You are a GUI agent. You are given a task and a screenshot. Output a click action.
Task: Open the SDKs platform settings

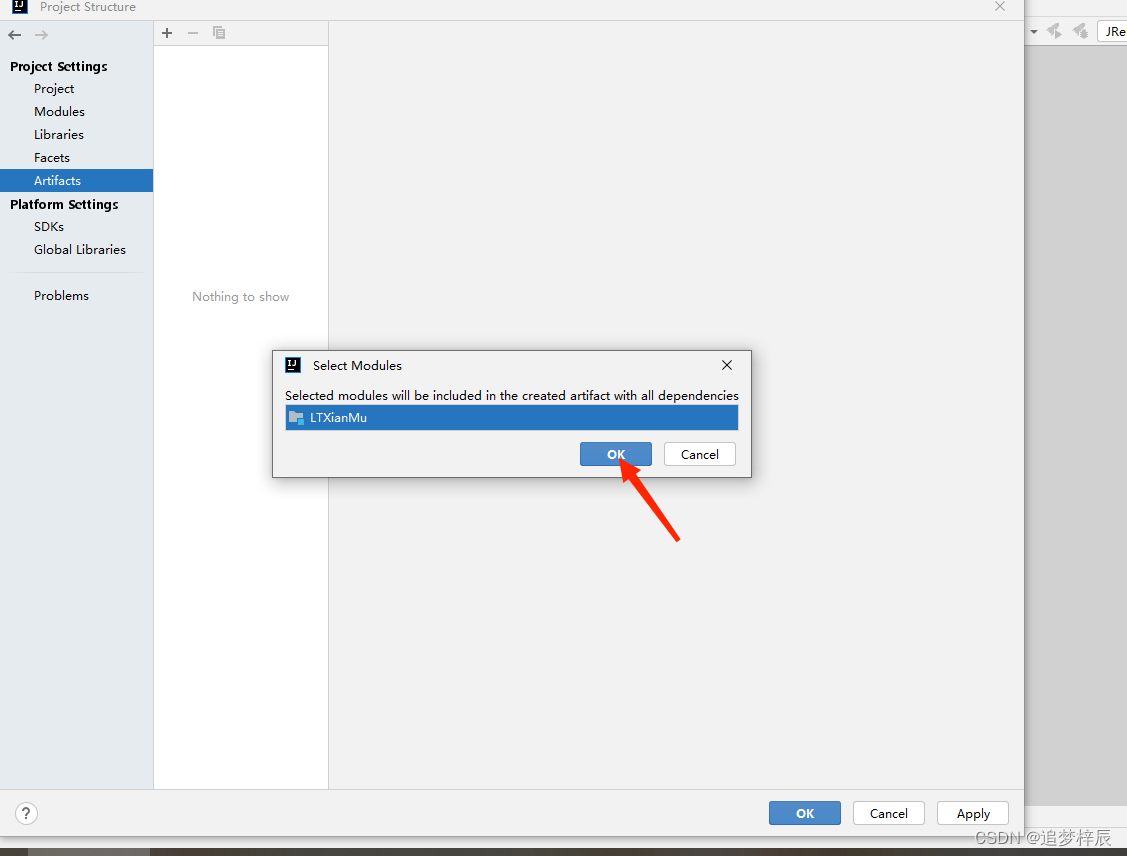coord(49,226)
